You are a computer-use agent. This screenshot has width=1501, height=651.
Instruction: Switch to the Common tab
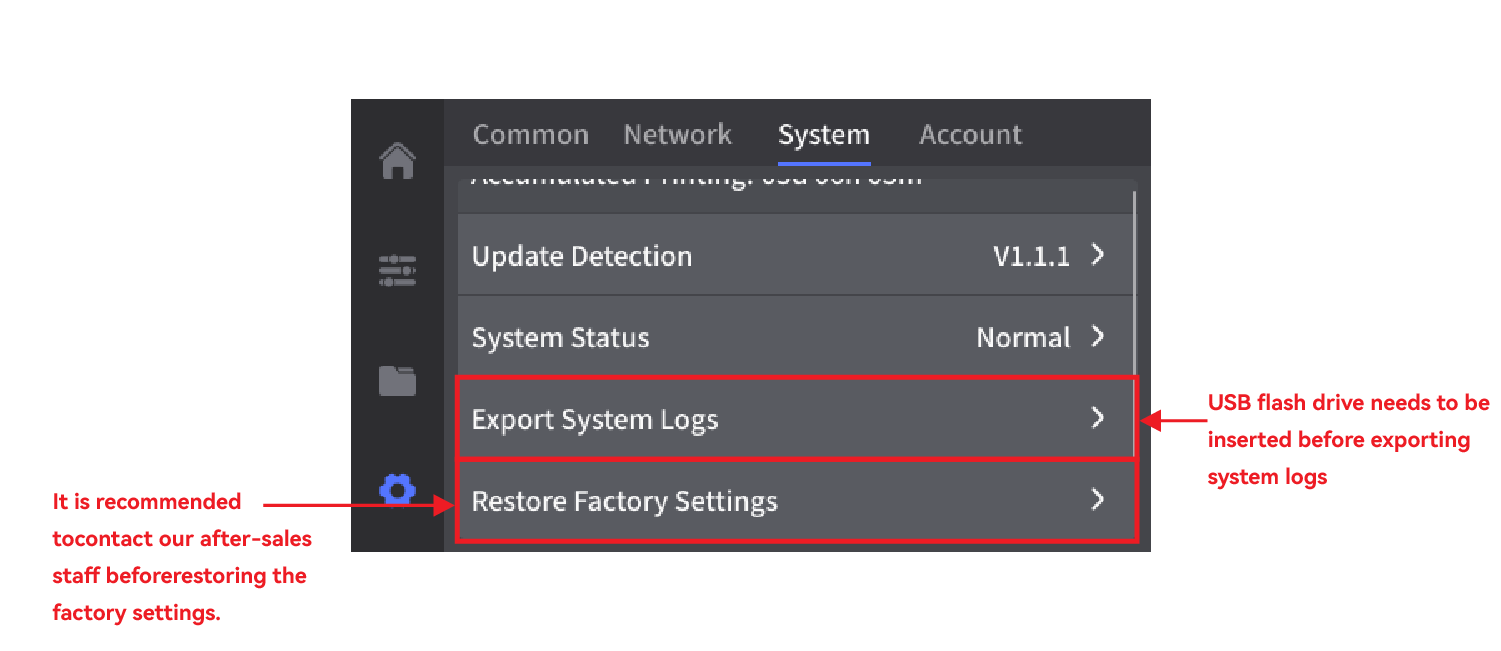coord(530,135)
